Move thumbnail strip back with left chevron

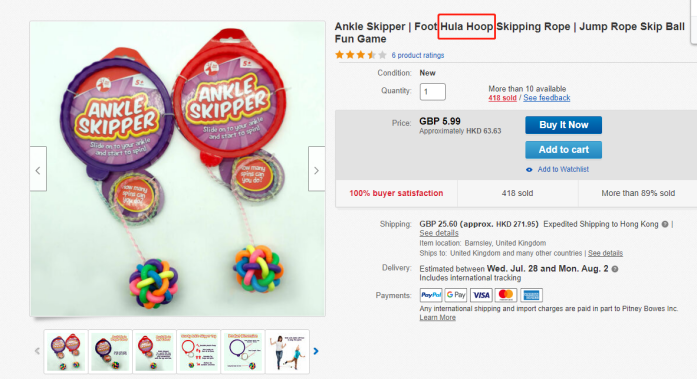(37, 351)
